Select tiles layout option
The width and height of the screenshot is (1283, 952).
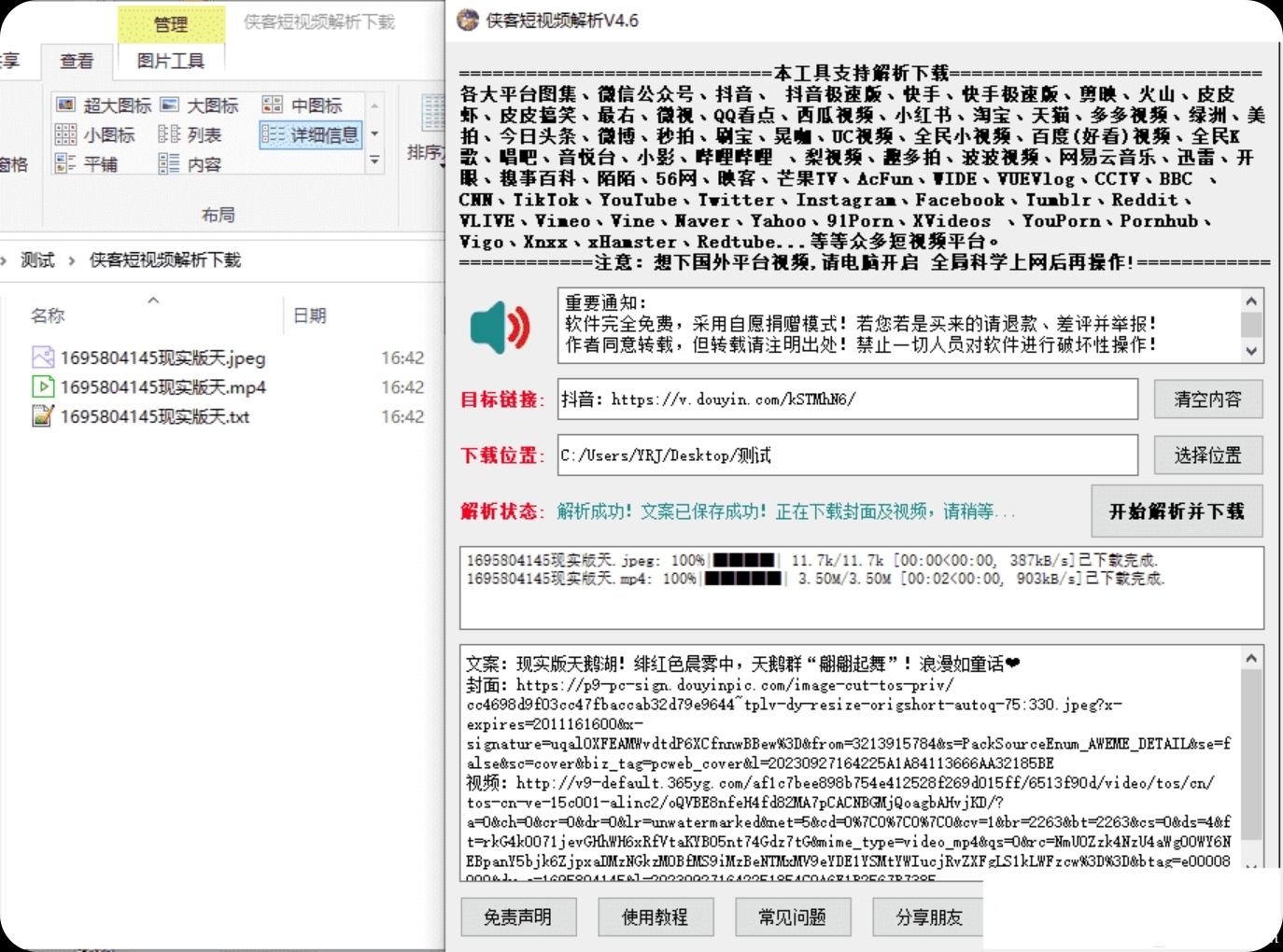point(88,164)
